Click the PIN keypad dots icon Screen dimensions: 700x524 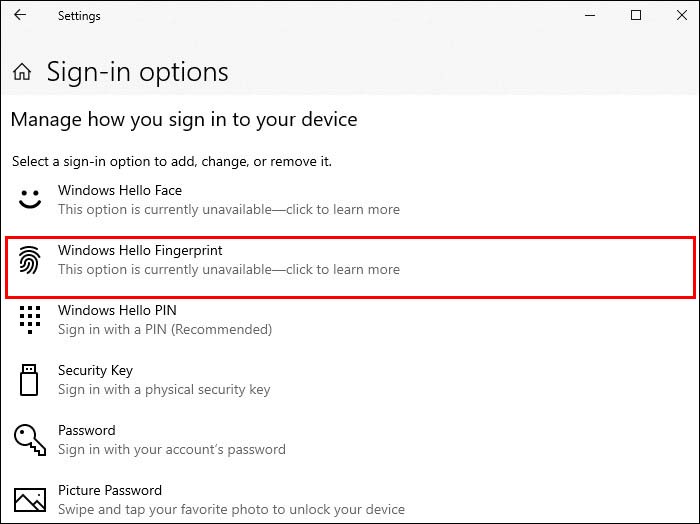click(30, 320)
